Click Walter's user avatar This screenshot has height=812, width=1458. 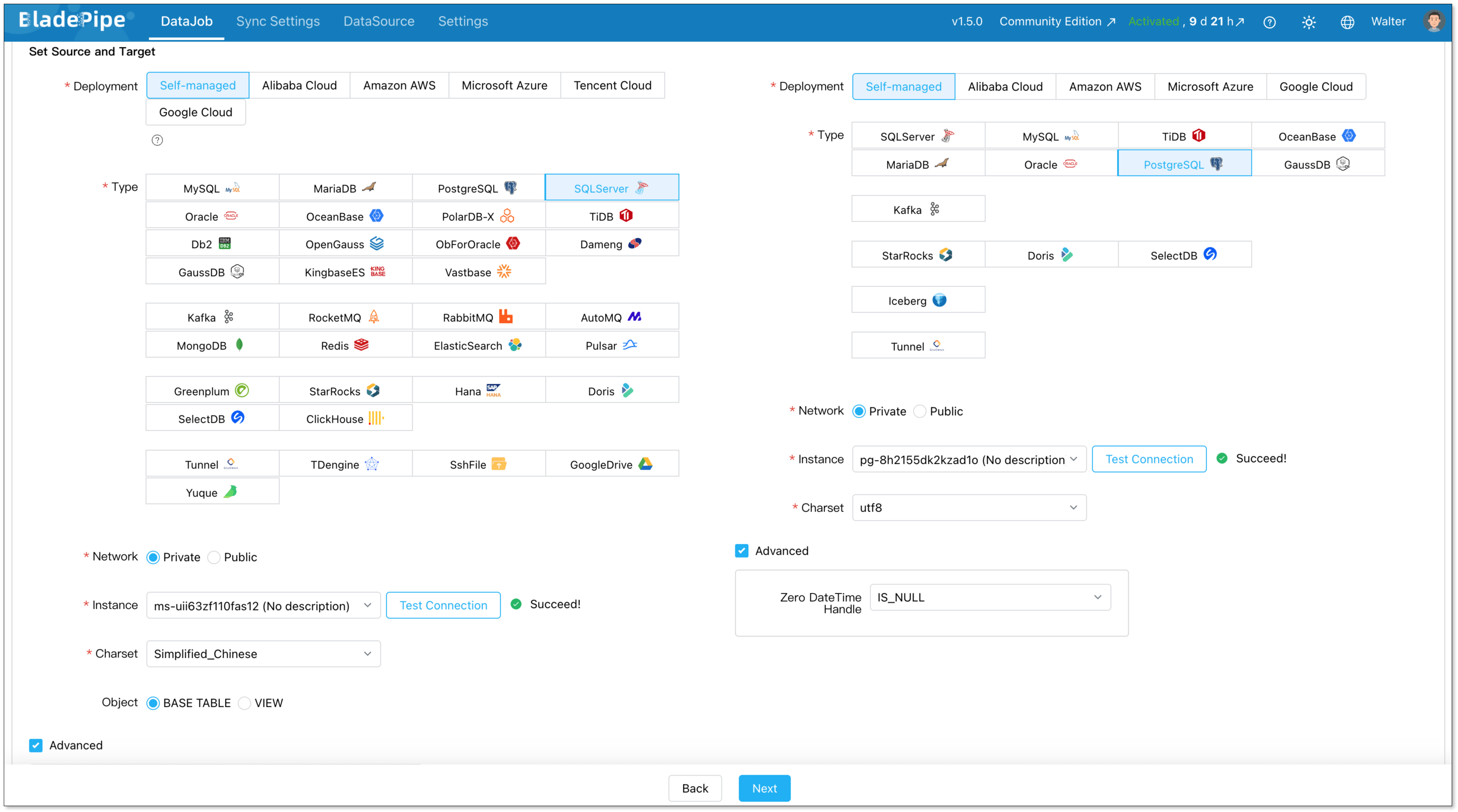[1433, 21]
